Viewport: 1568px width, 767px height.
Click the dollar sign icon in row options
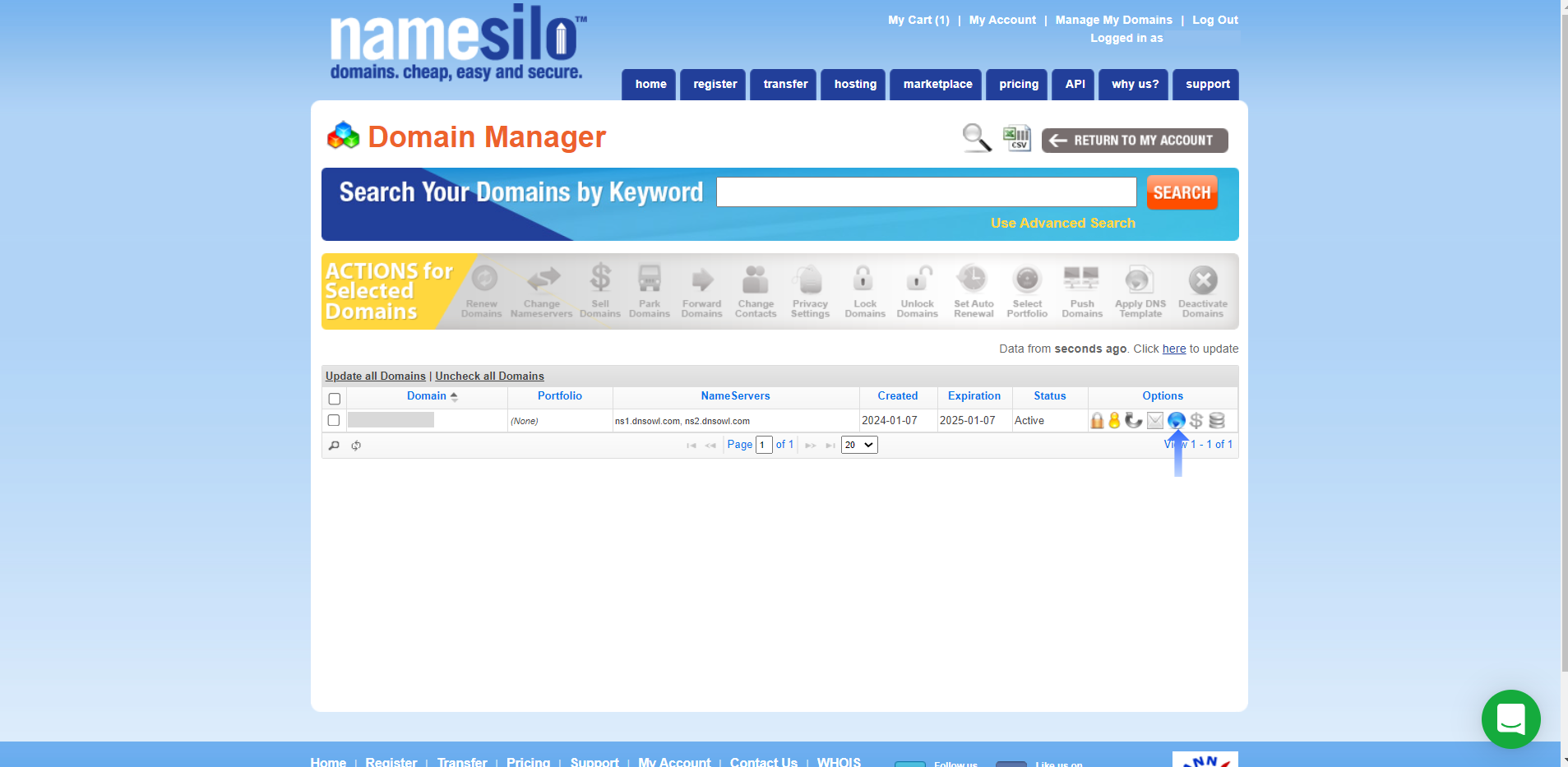1196,421
